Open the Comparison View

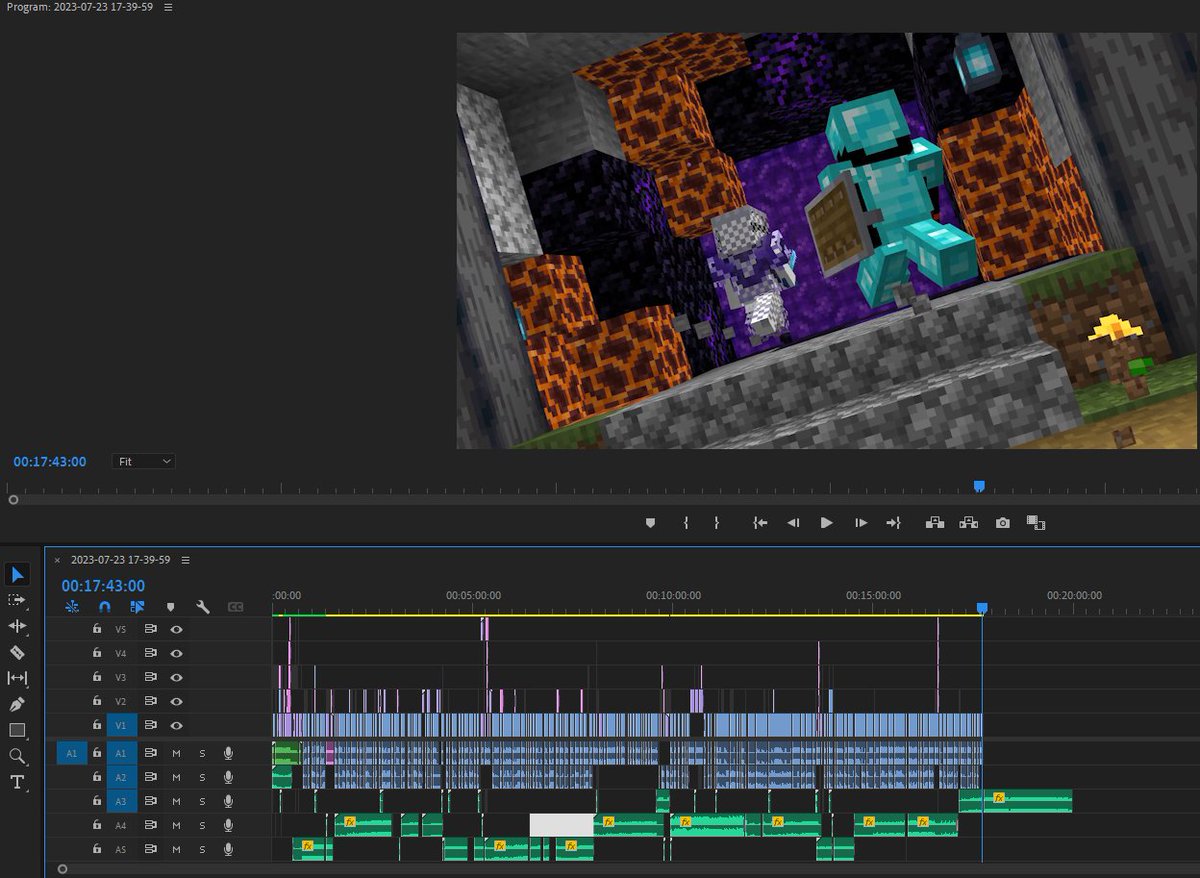coord(1036,522)
